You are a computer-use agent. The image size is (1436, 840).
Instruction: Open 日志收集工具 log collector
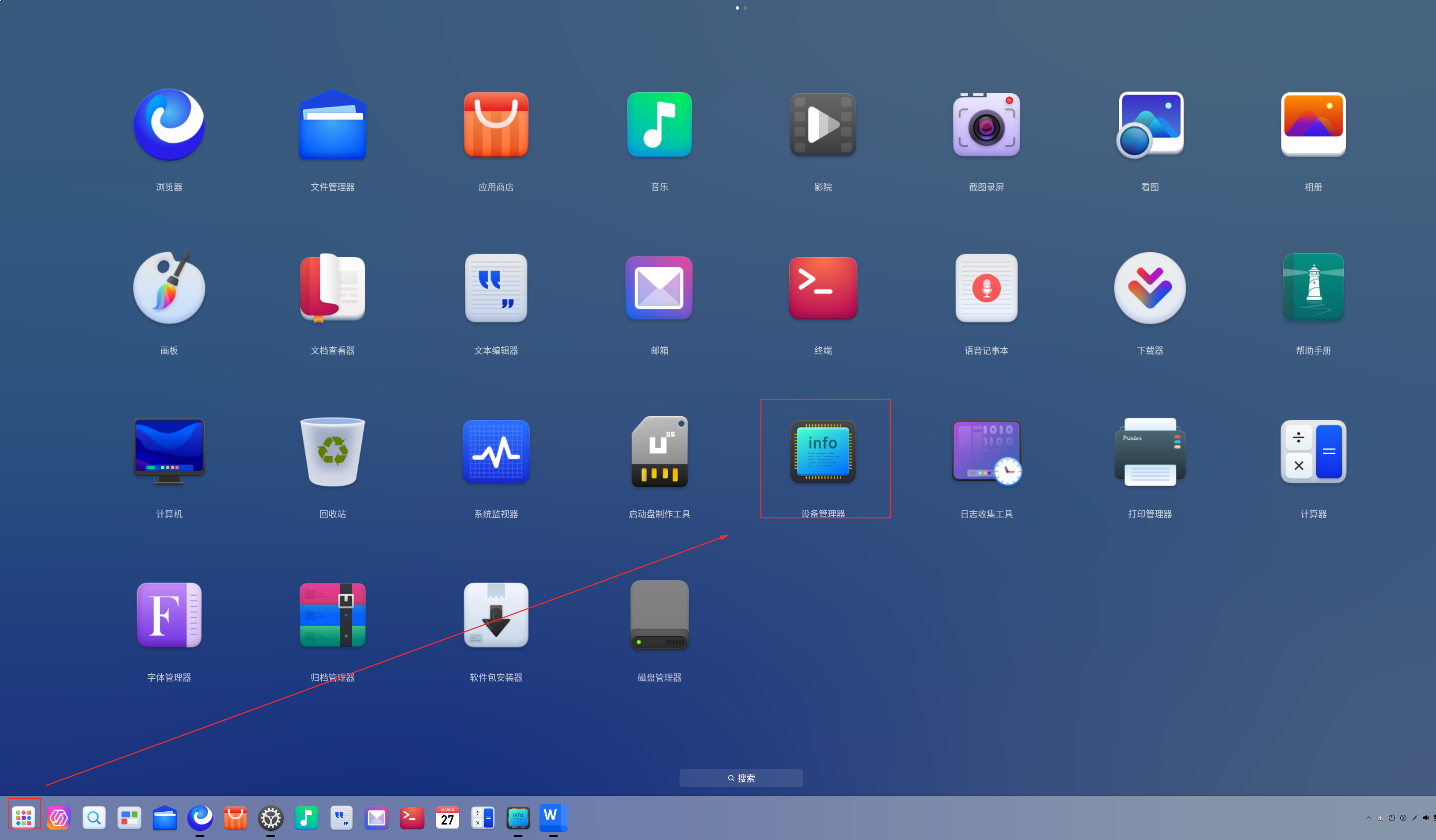986,452
